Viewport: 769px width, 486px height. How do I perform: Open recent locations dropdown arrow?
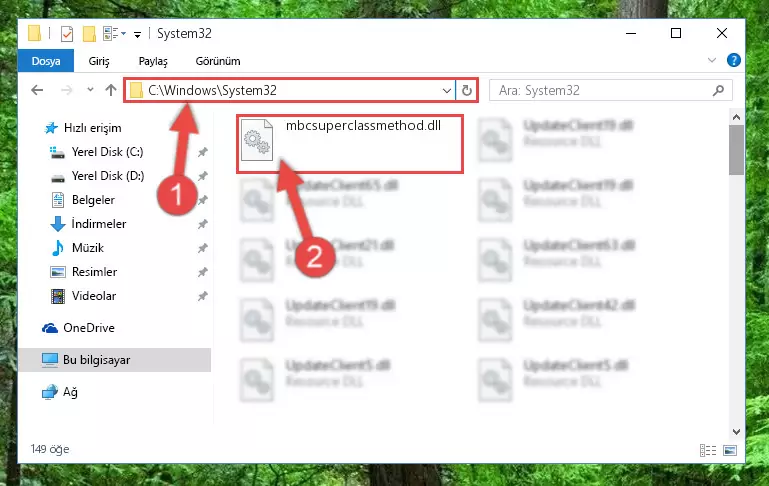[x=90, y=90]
